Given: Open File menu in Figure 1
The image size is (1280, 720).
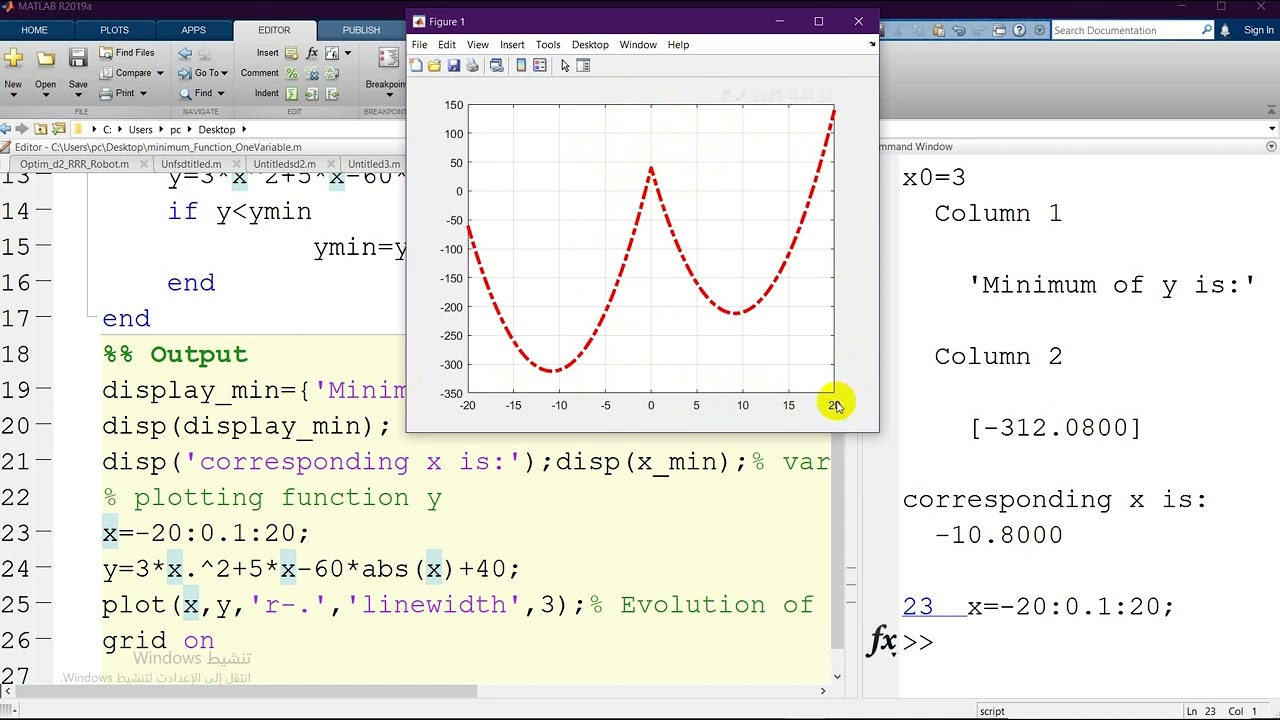Looking at the screenshot, I should pos(419,45).
